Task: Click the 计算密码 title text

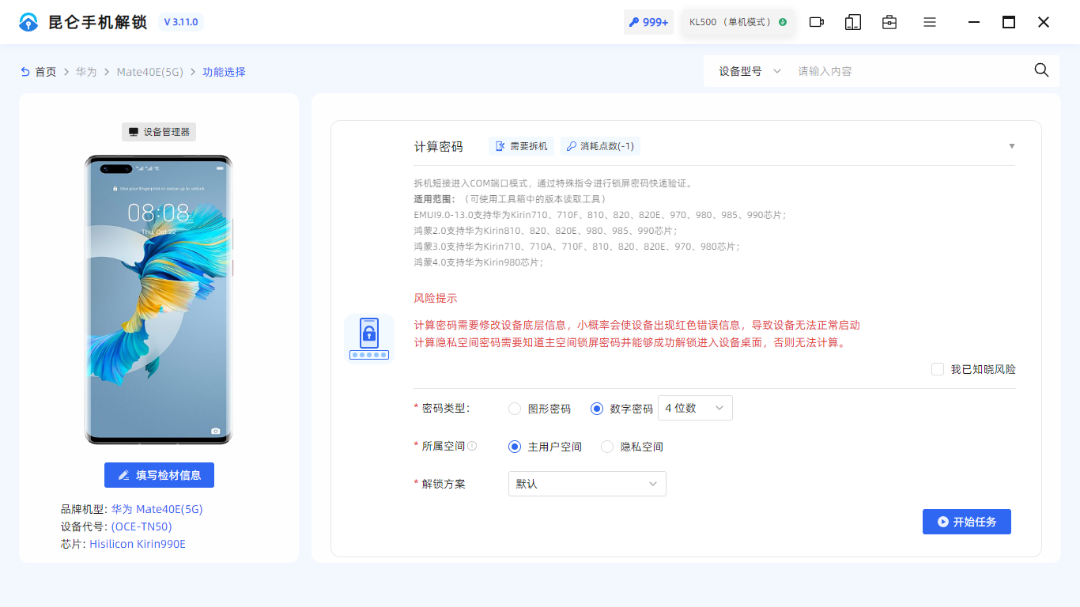Action: tap(438, 146)
